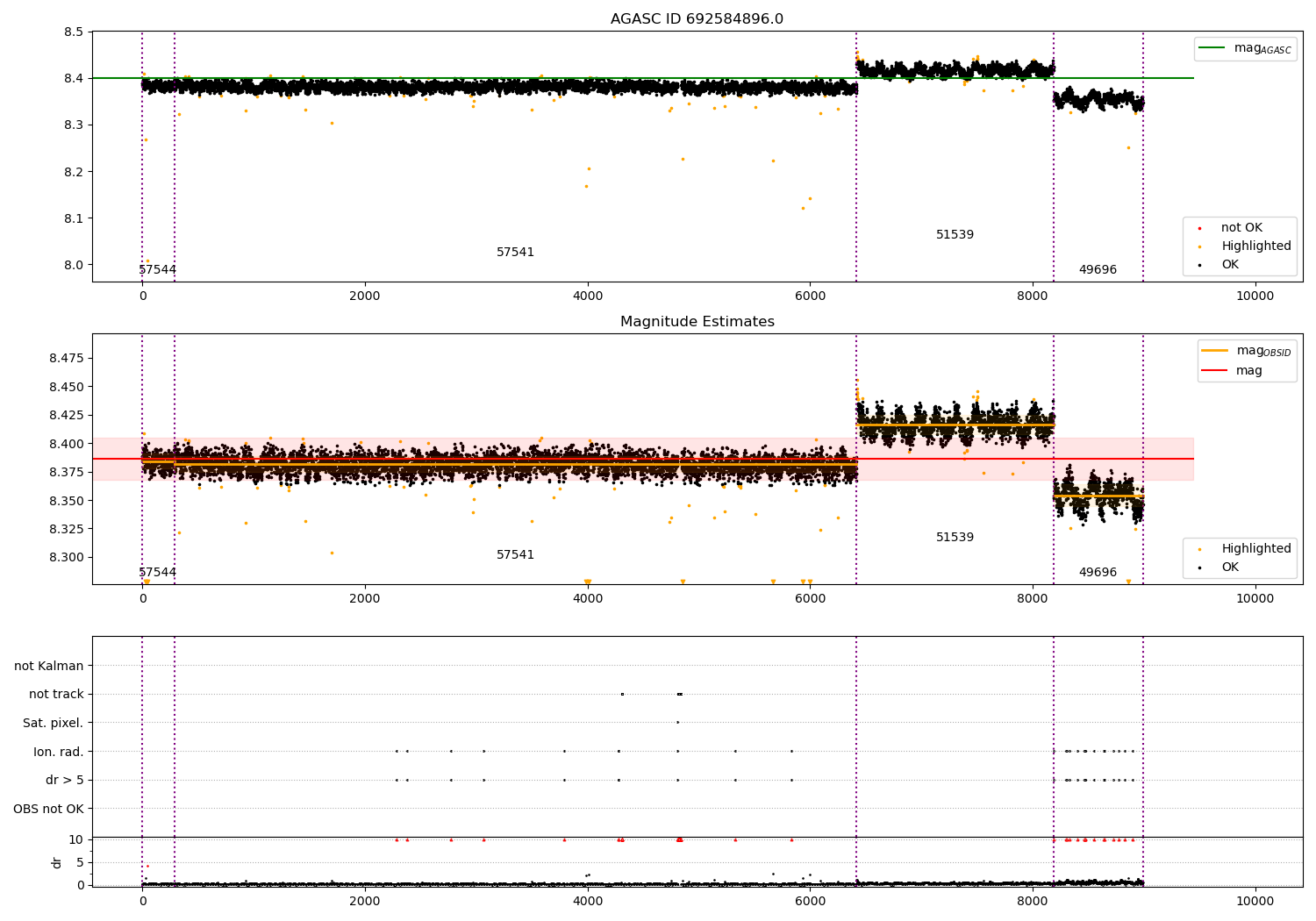The image size is (1316, 921).
Task: Click the 'Sat. pixel.' row label
Action: (54, 723)
